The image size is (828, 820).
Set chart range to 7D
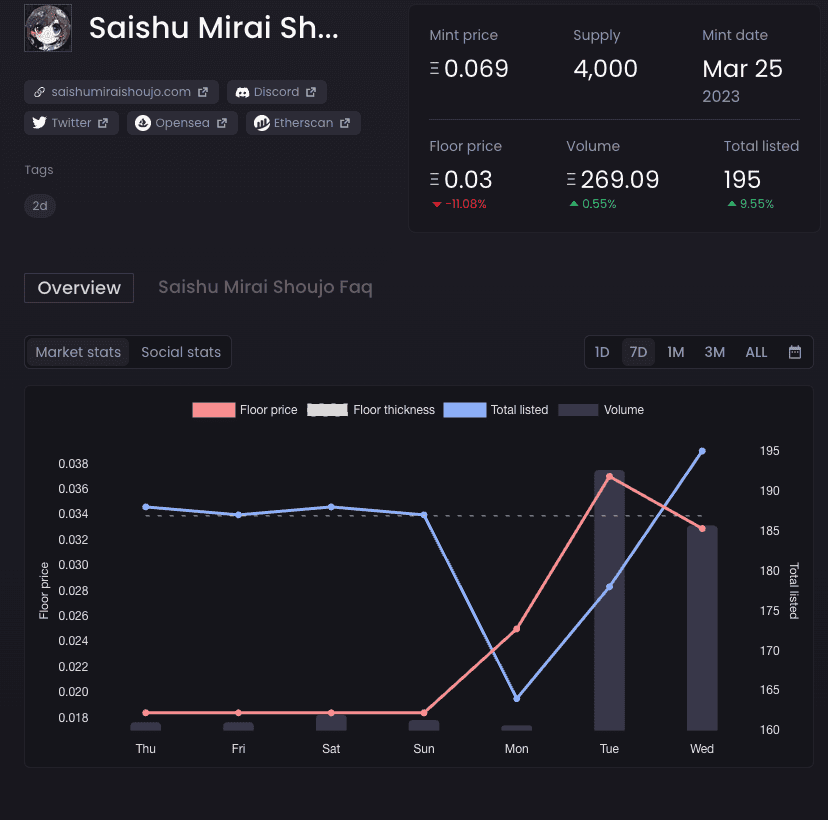pyautogui.click(x=638, y=352)
